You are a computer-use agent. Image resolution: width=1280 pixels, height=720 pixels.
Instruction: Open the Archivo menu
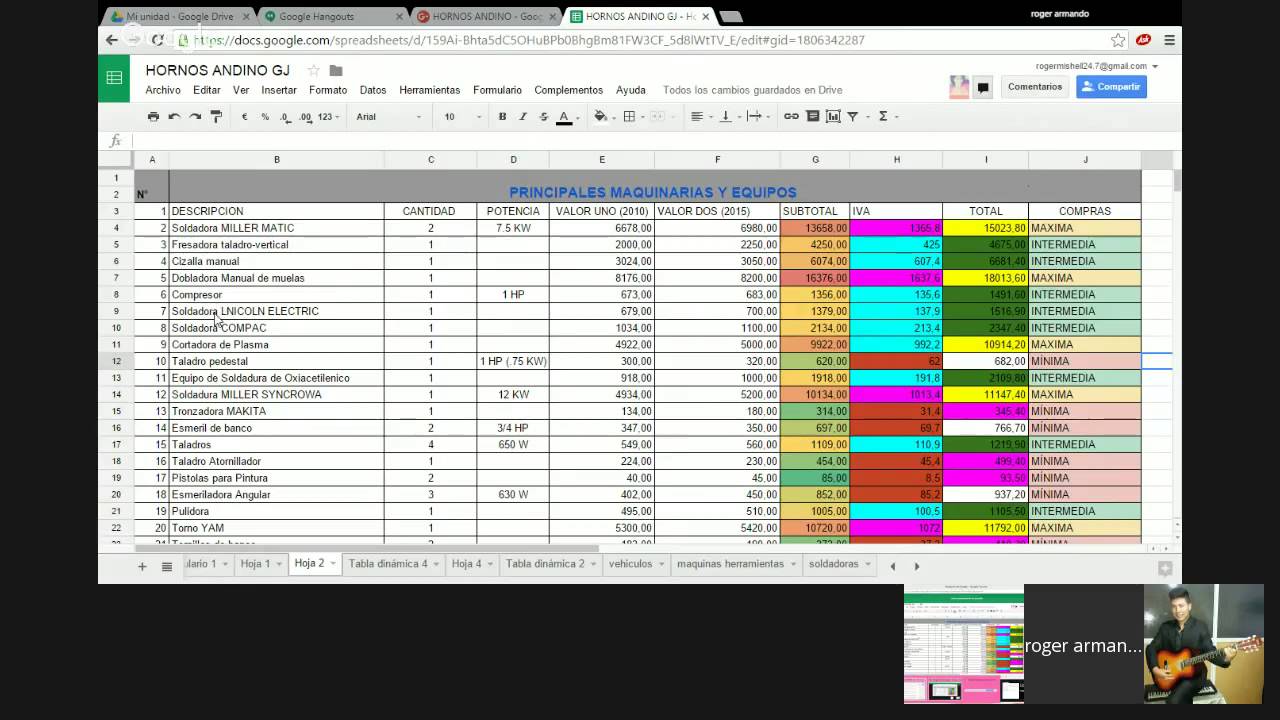tap(163, 90)
